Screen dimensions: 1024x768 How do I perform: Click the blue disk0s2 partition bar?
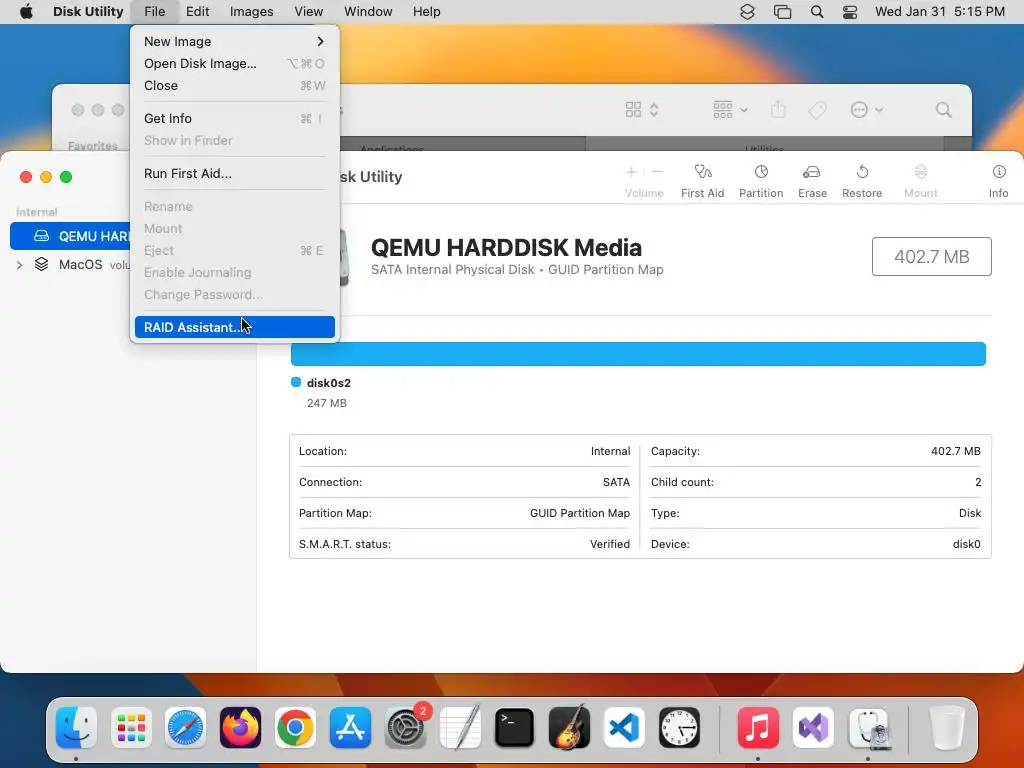tap(638, 354)
